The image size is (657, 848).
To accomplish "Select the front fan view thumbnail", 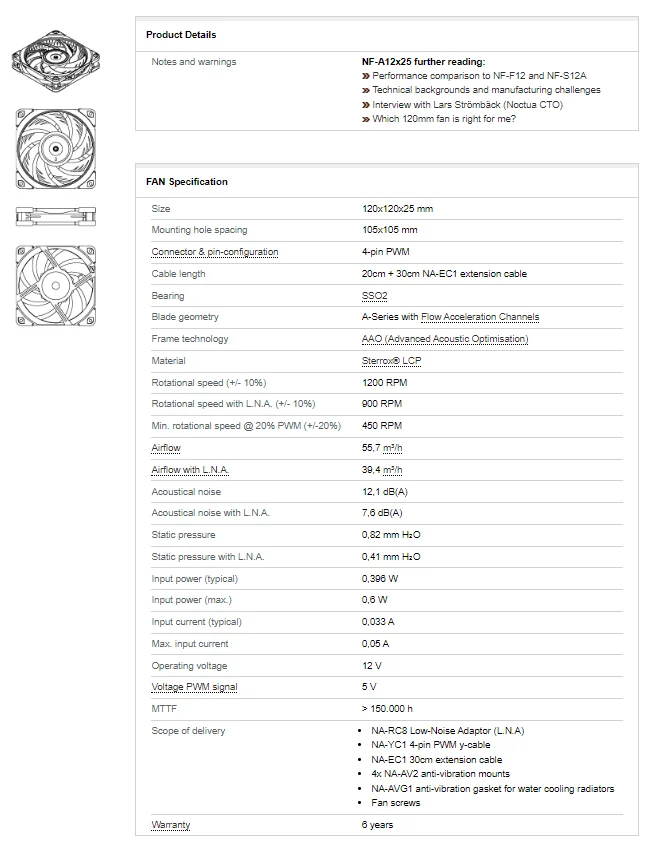I will pyautogui.click(x=56, y=147).
